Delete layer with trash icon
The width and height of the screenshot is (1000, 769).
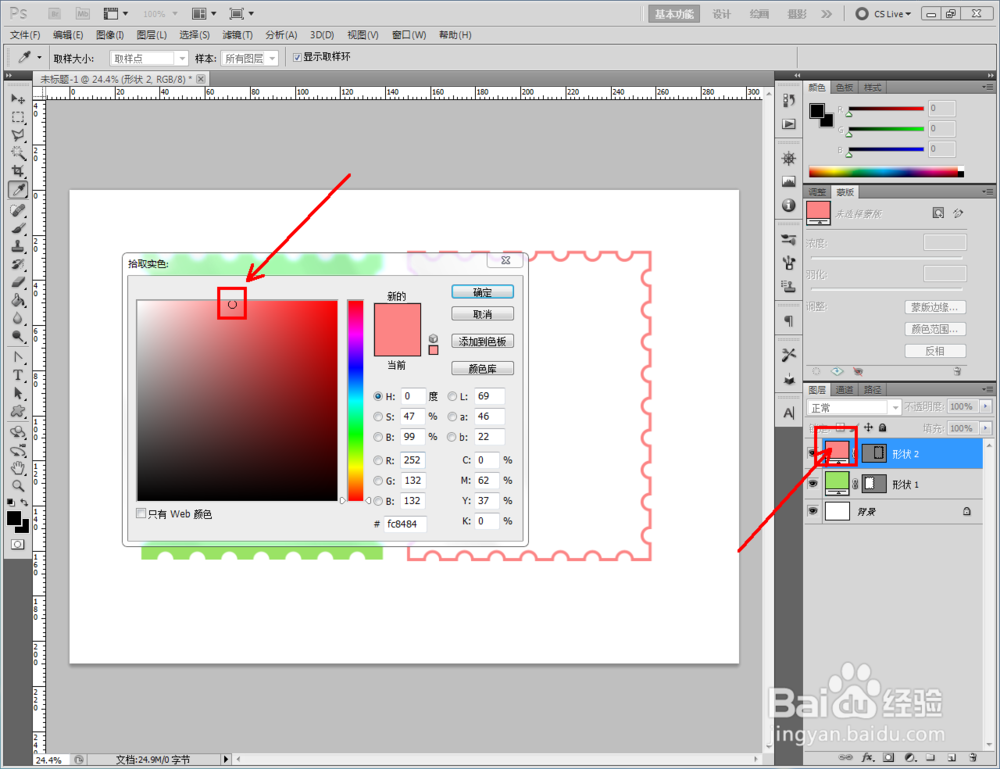click(x=973, y=758)
